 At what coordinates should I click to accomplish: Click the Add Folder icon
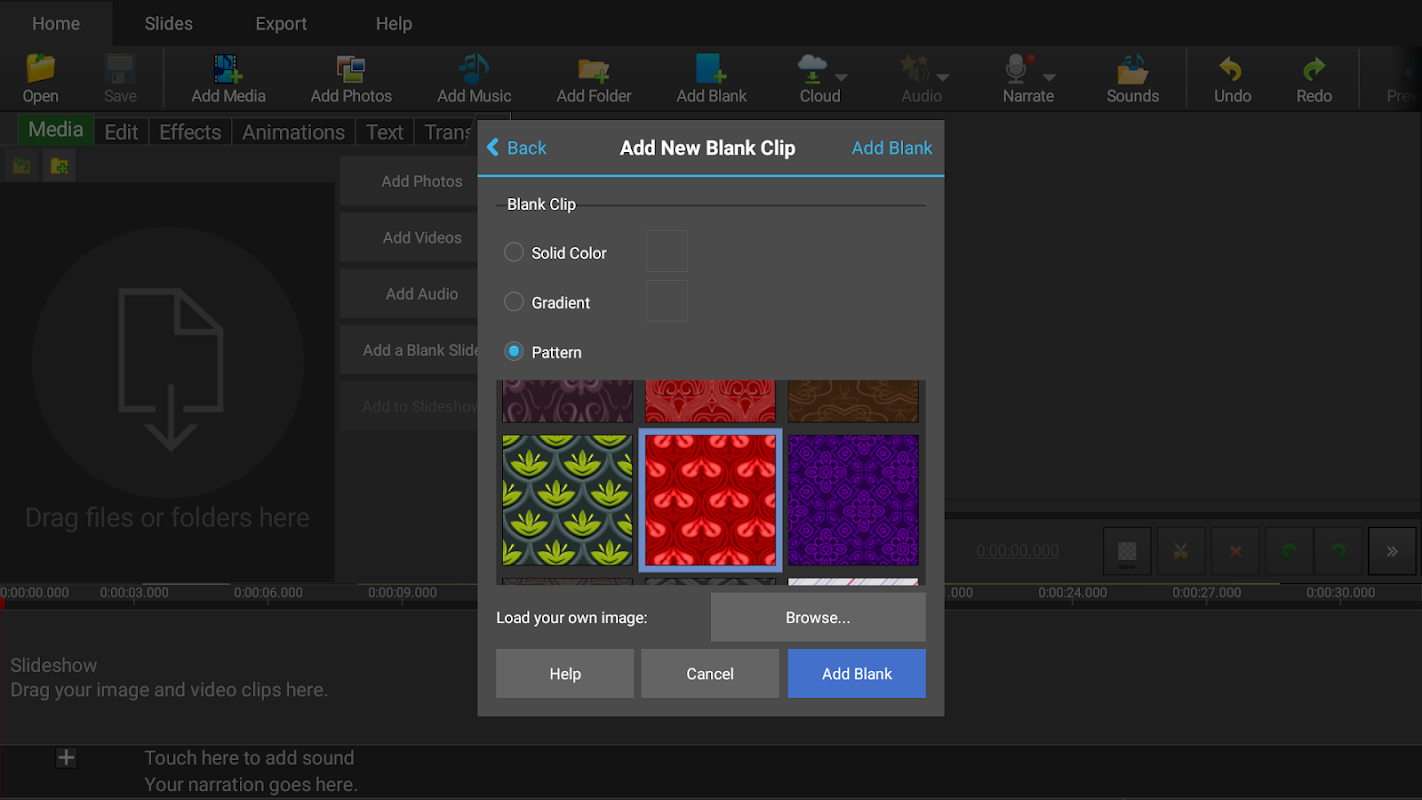point(594,70)
